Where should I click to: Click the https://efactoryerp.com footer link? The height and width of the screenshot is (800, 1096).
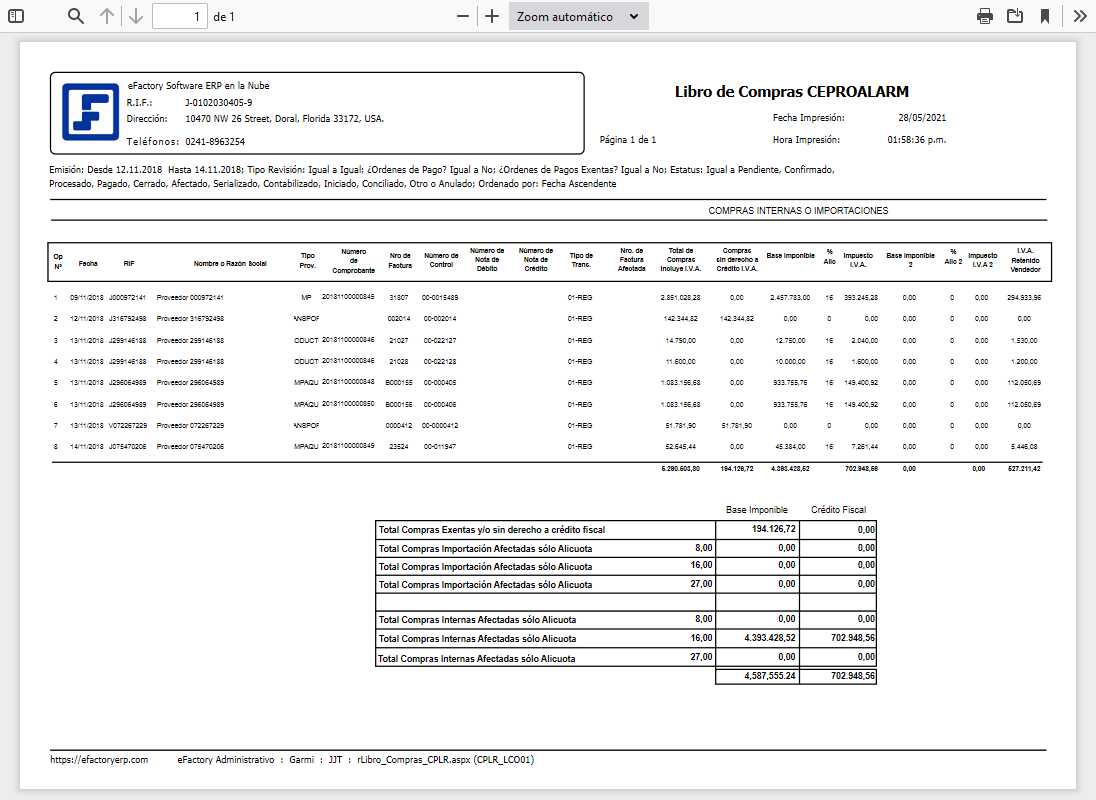(99, 760)
